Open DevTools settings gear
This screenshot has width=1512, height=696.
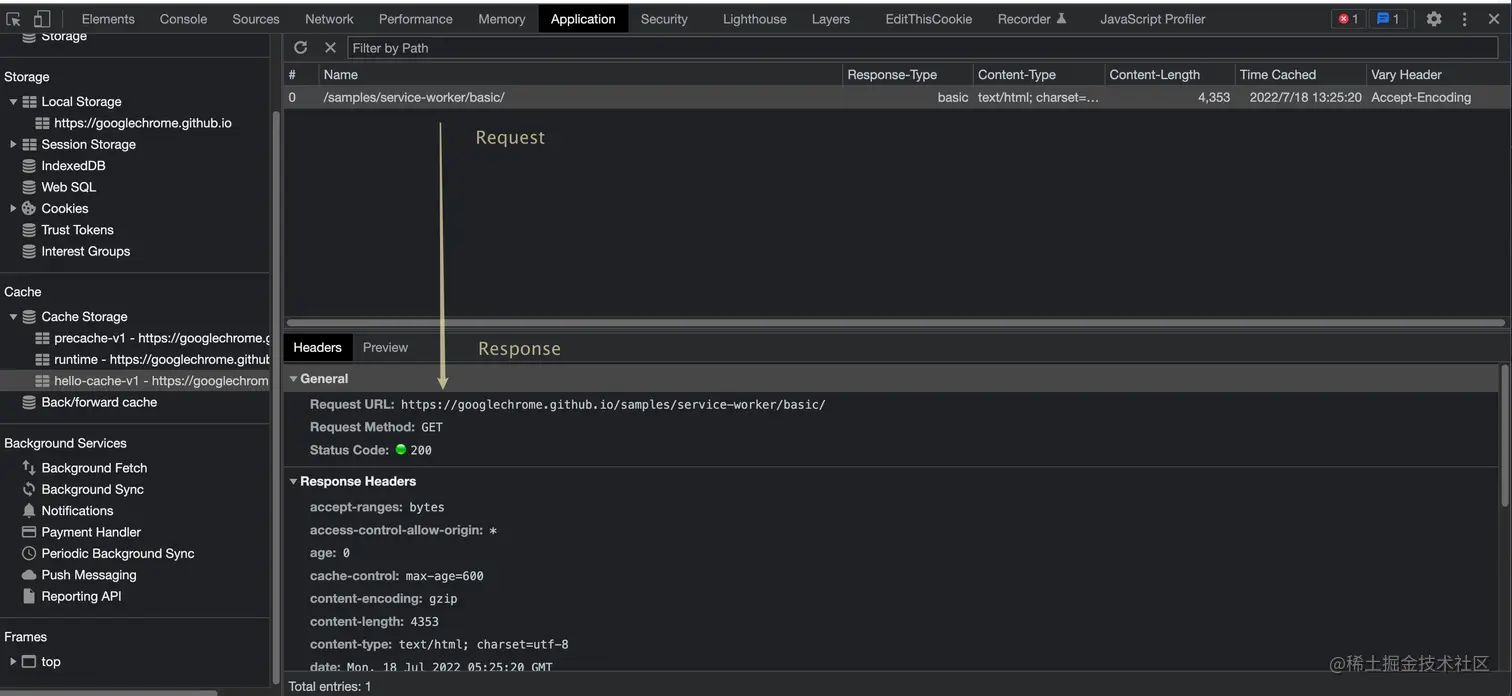(x=1434, y=19)
